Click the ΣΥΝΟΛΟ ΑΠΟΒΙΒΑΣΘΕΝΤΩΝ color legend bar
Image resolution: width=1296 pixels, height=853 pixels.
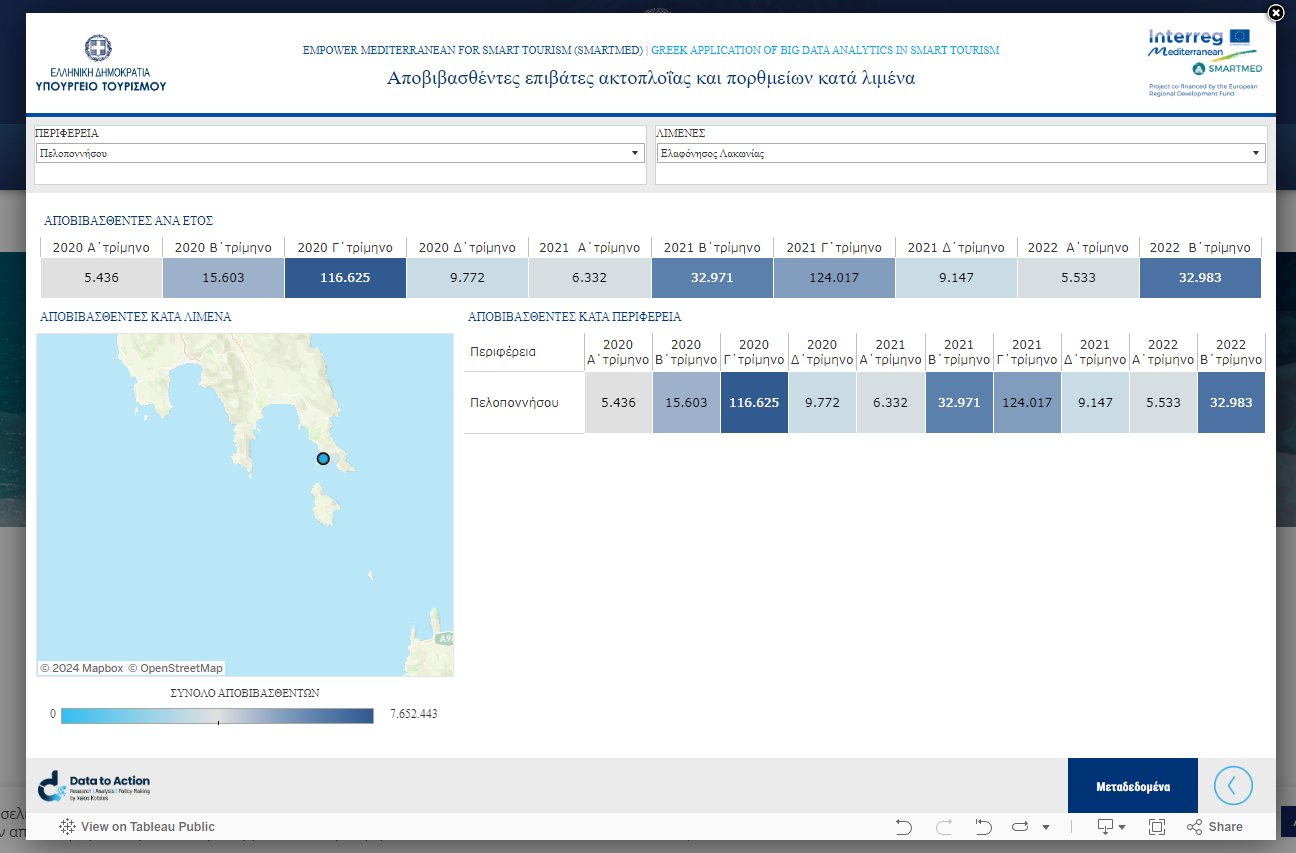(x=217, y=715)
